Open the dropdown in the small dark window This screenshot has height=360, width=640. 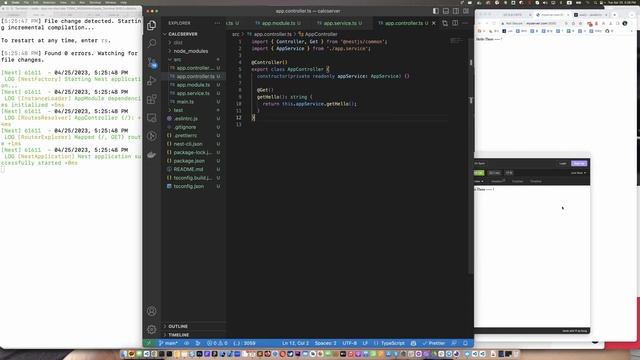point(579,173)
